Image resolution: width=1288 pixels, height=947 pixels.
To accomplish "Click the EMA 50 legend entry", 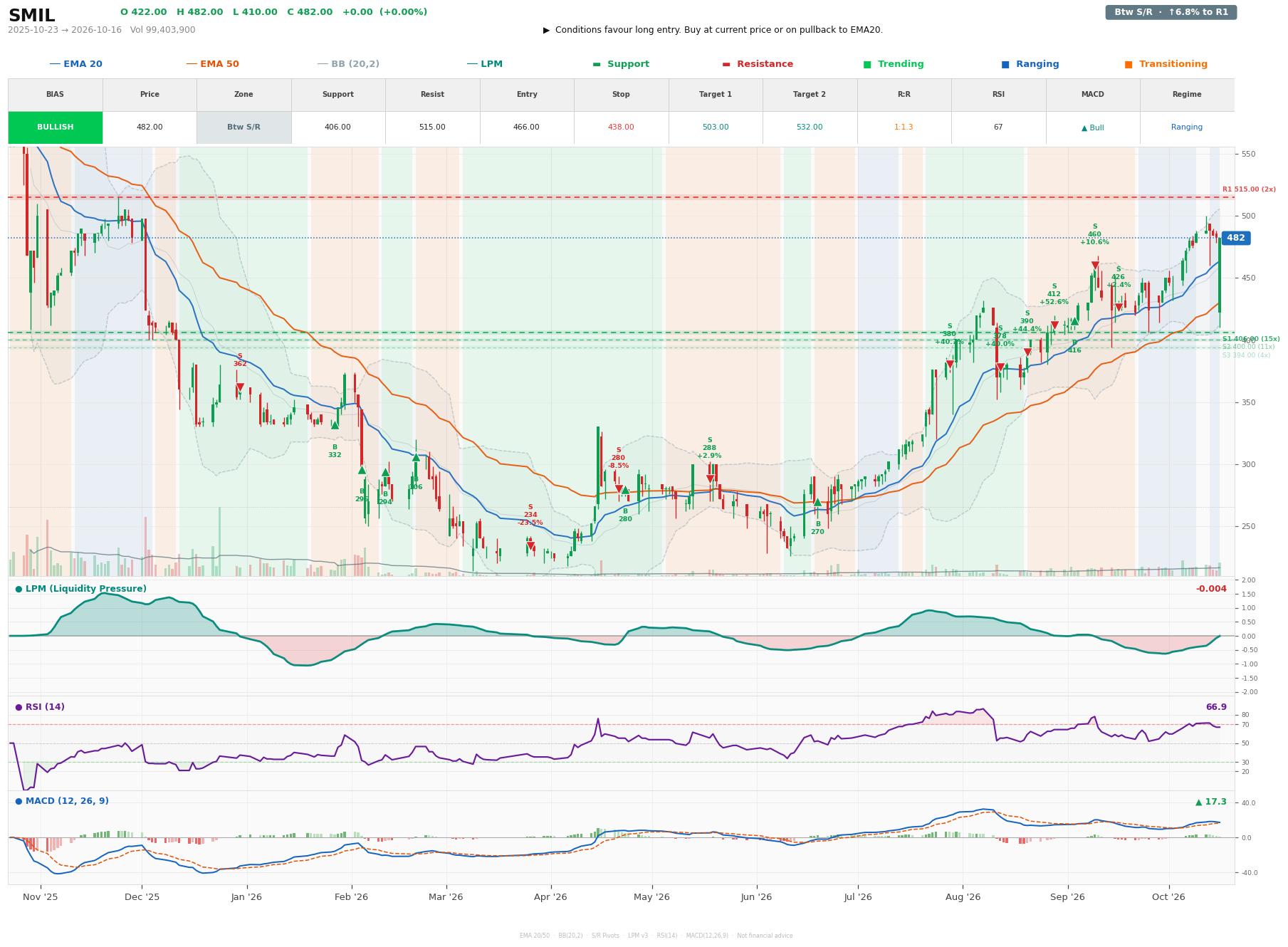I will pyautogui.click(x=212, y=64).
